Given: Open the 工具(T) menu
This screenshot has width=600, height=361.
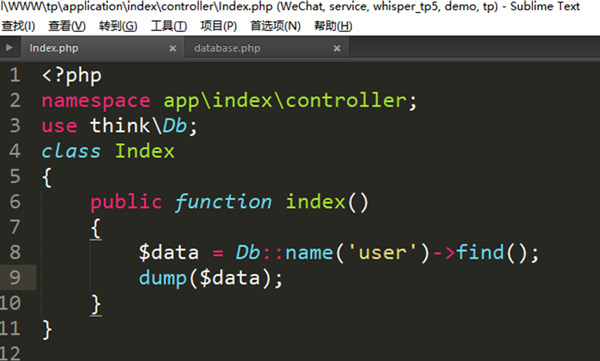Looking at the screenshot, I should pyautogui.click(x=169, y=26).
